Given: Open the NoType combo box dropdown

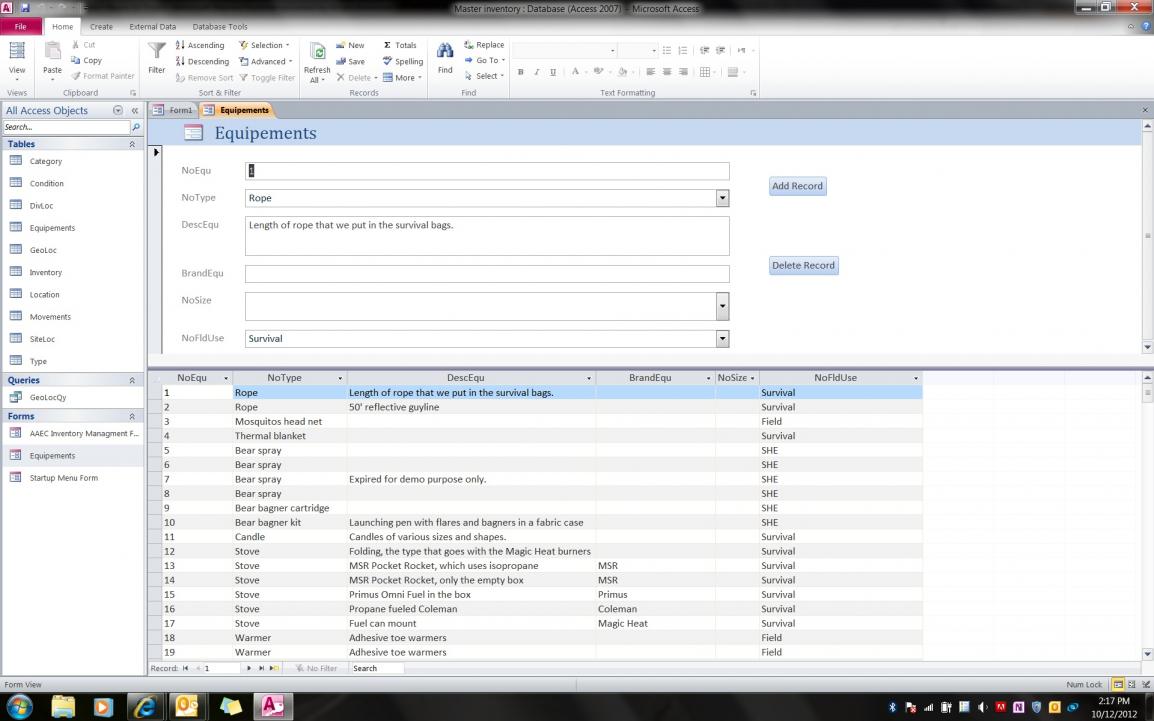Looking at the screenshot, I should pos(722,198).
